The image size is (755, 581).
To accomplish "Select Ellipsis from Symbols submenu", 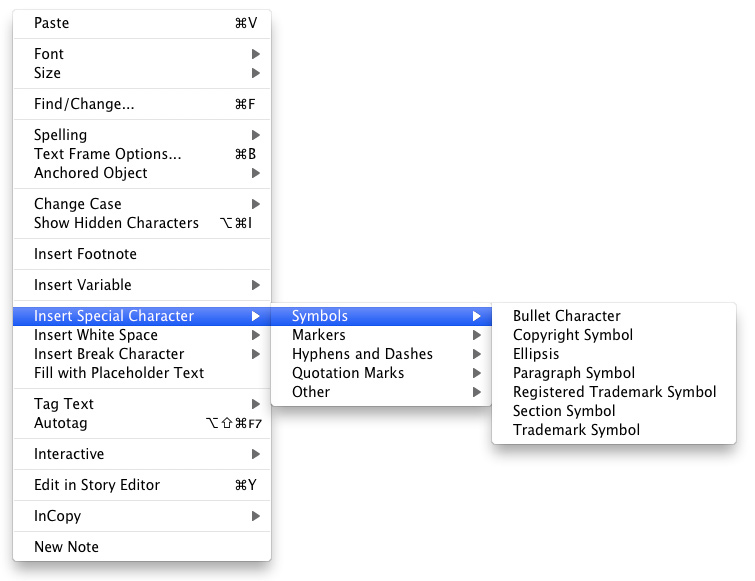I will click(x=536, y=354).
